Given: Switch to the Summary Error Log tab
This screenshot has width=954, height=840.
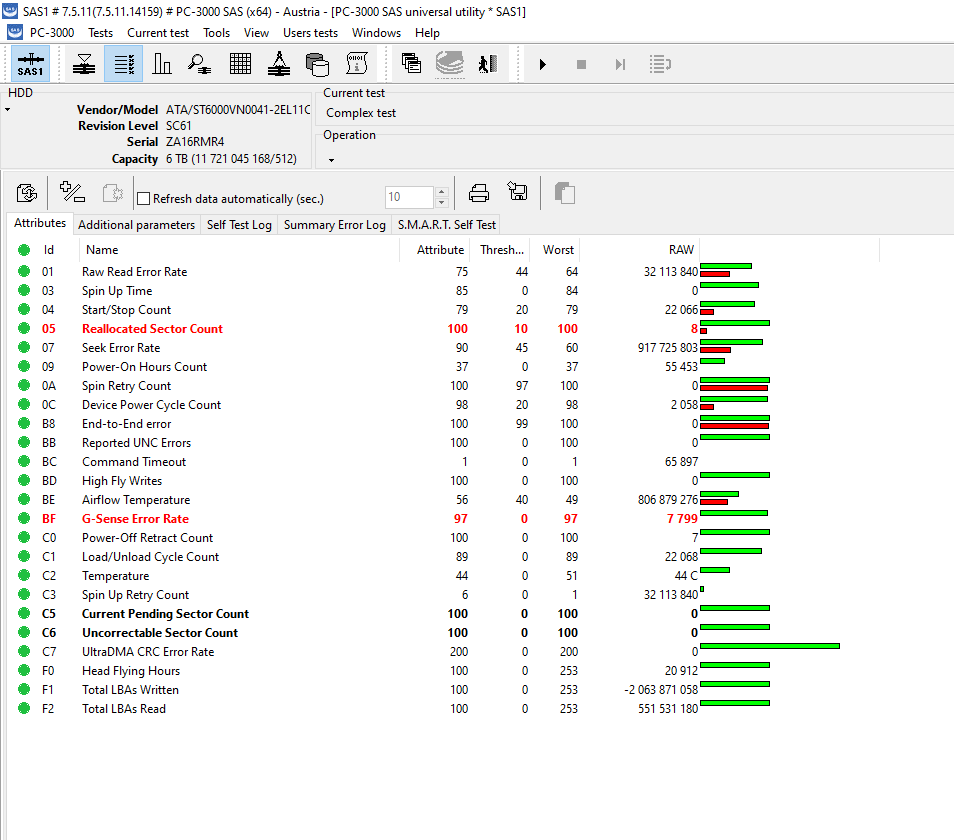Looking at the screenshot, I should click(x=335, y=225).
